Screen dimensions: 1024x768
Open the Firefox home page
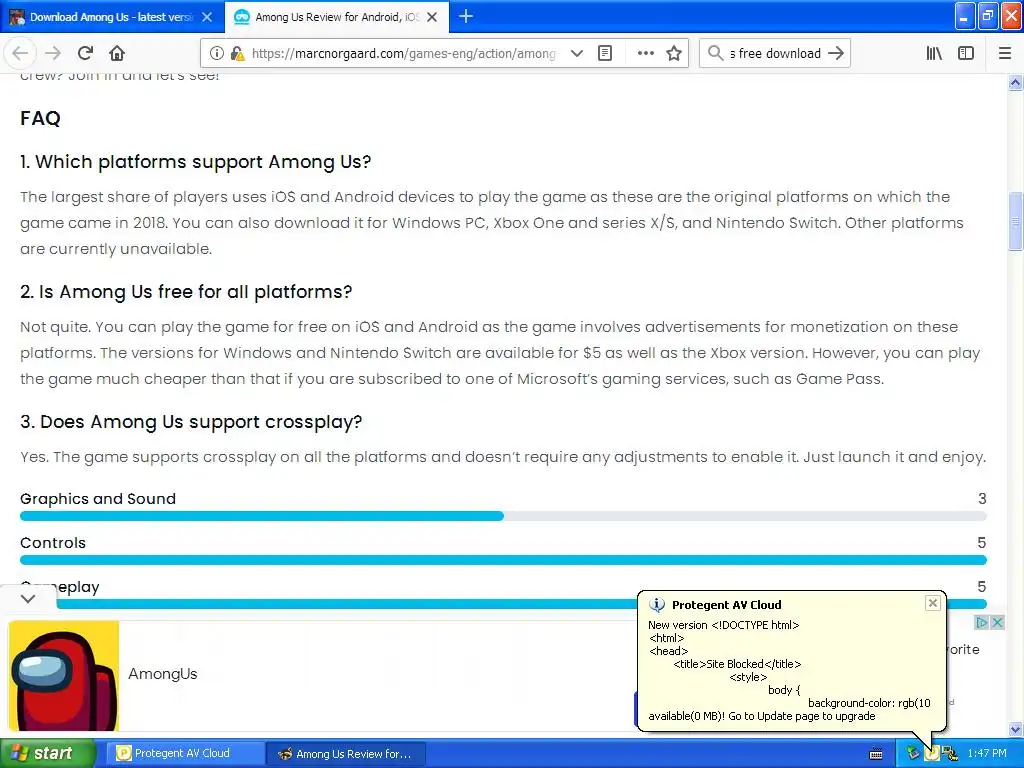(x=117, y=54)
